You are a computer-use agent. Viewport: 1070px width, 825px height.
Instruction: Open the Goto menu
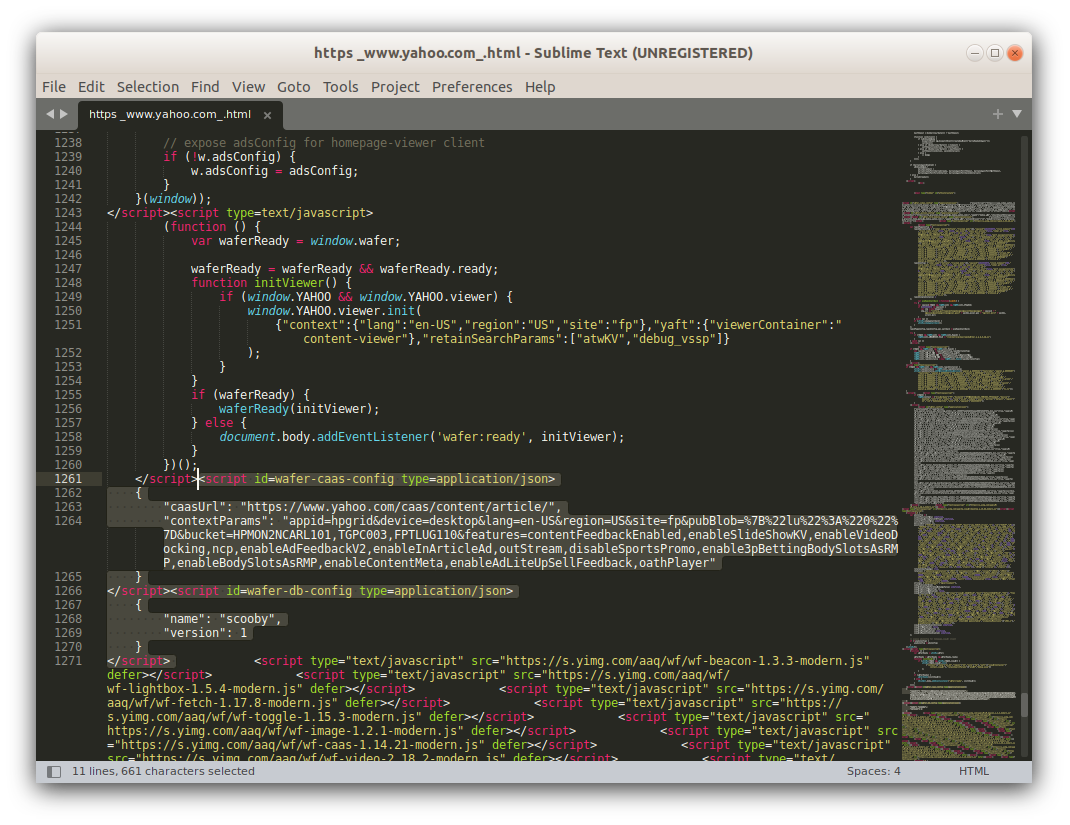293,87
